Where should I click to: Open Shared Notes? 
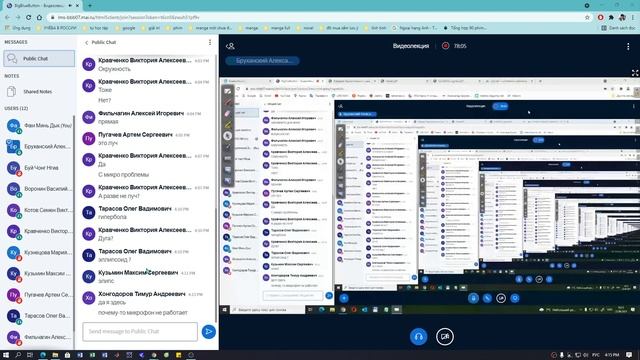coord(39,92)
